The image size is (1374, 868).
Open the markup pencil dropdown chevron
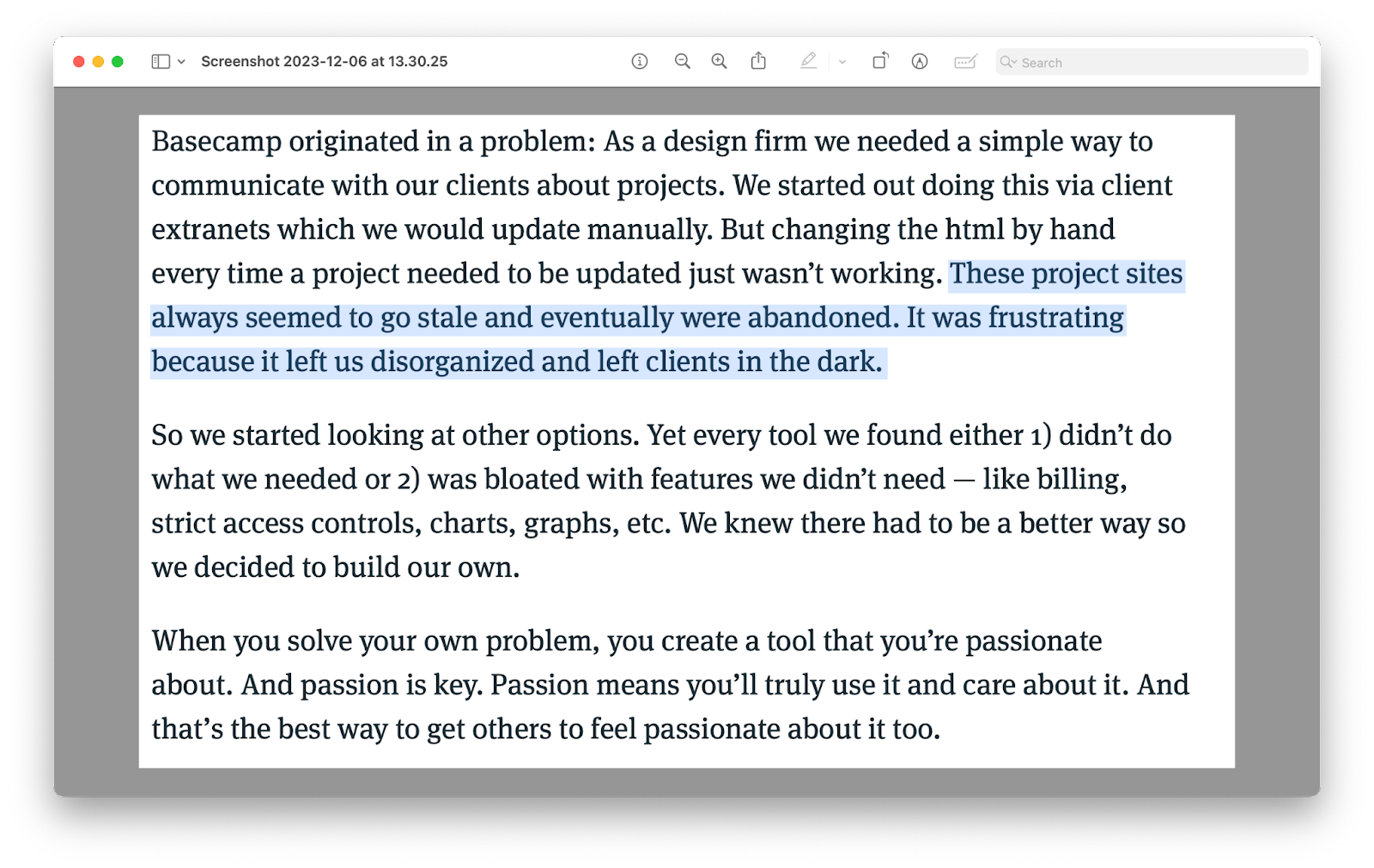(842, 61)
